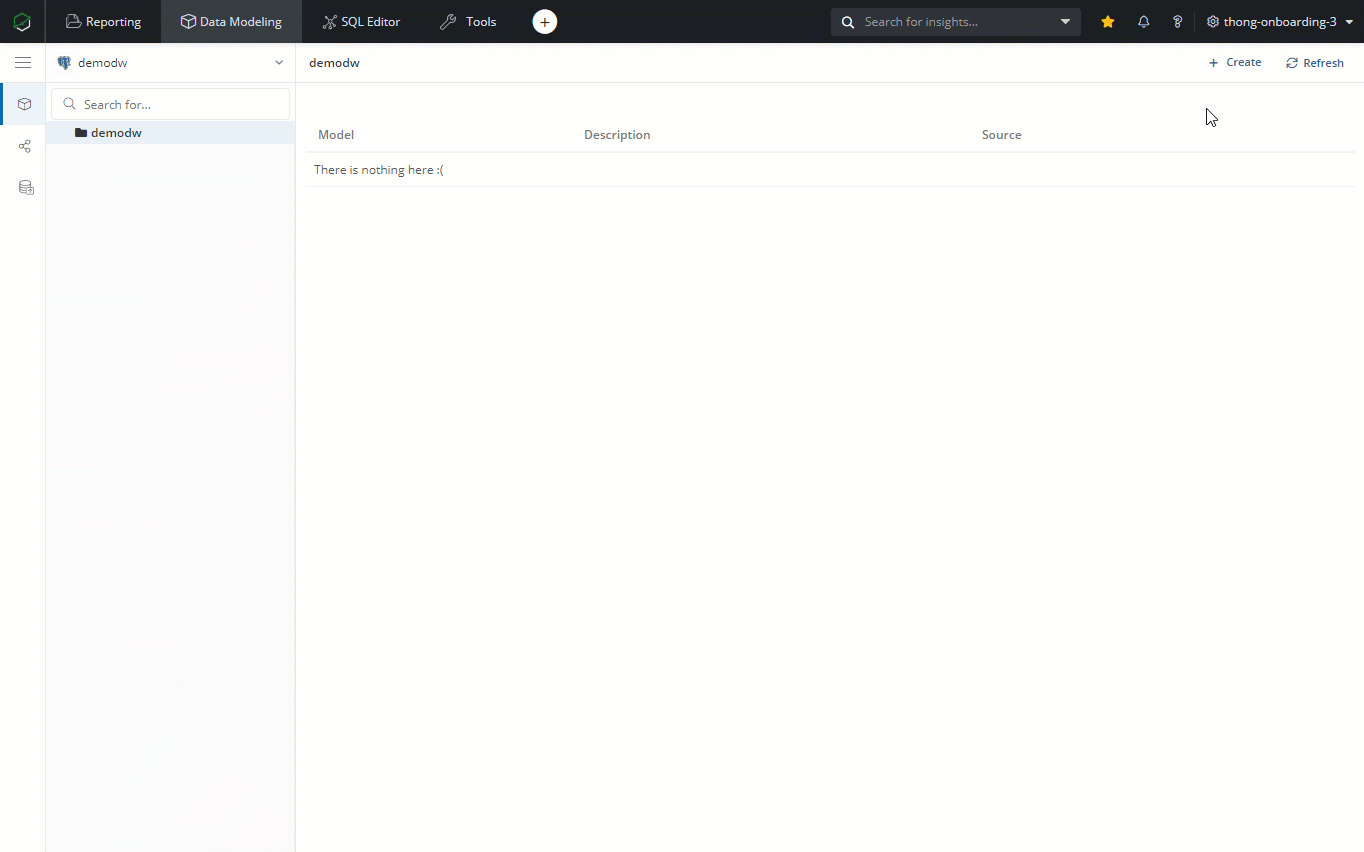1364x852 pixels.
Task: Switch to the SQL Editor tab
Action: click(361, 21)
